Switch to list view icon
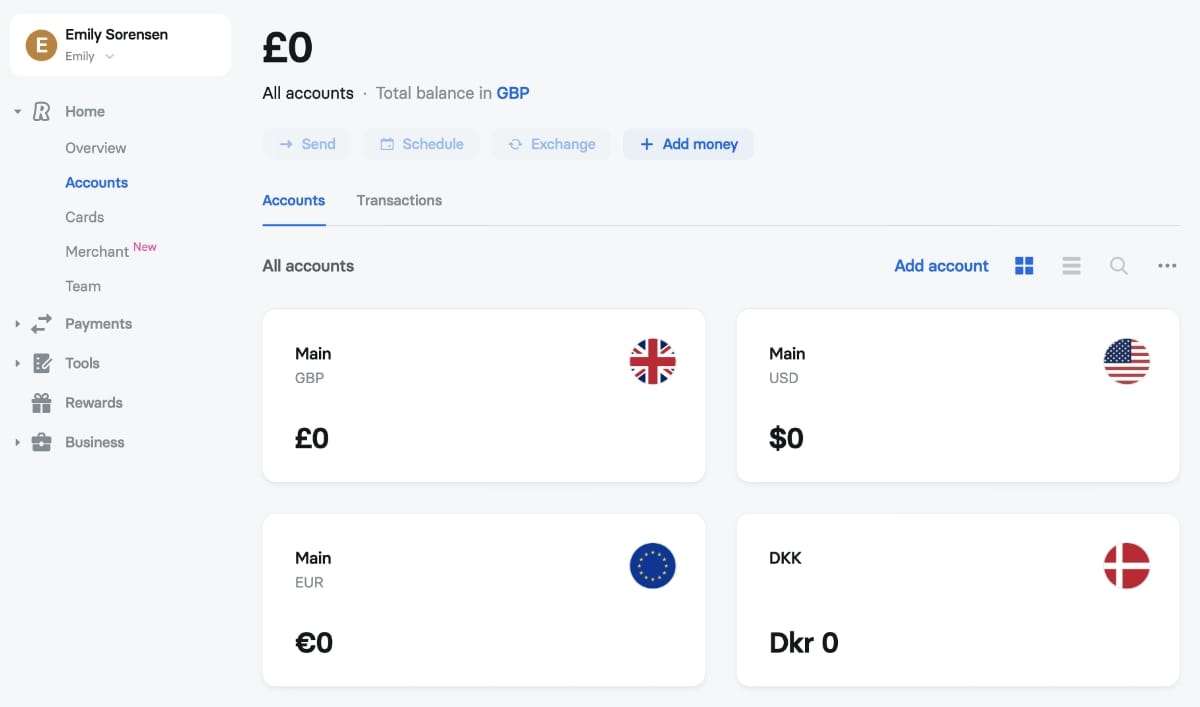The image size is (1200, 707). [1071, 266]
